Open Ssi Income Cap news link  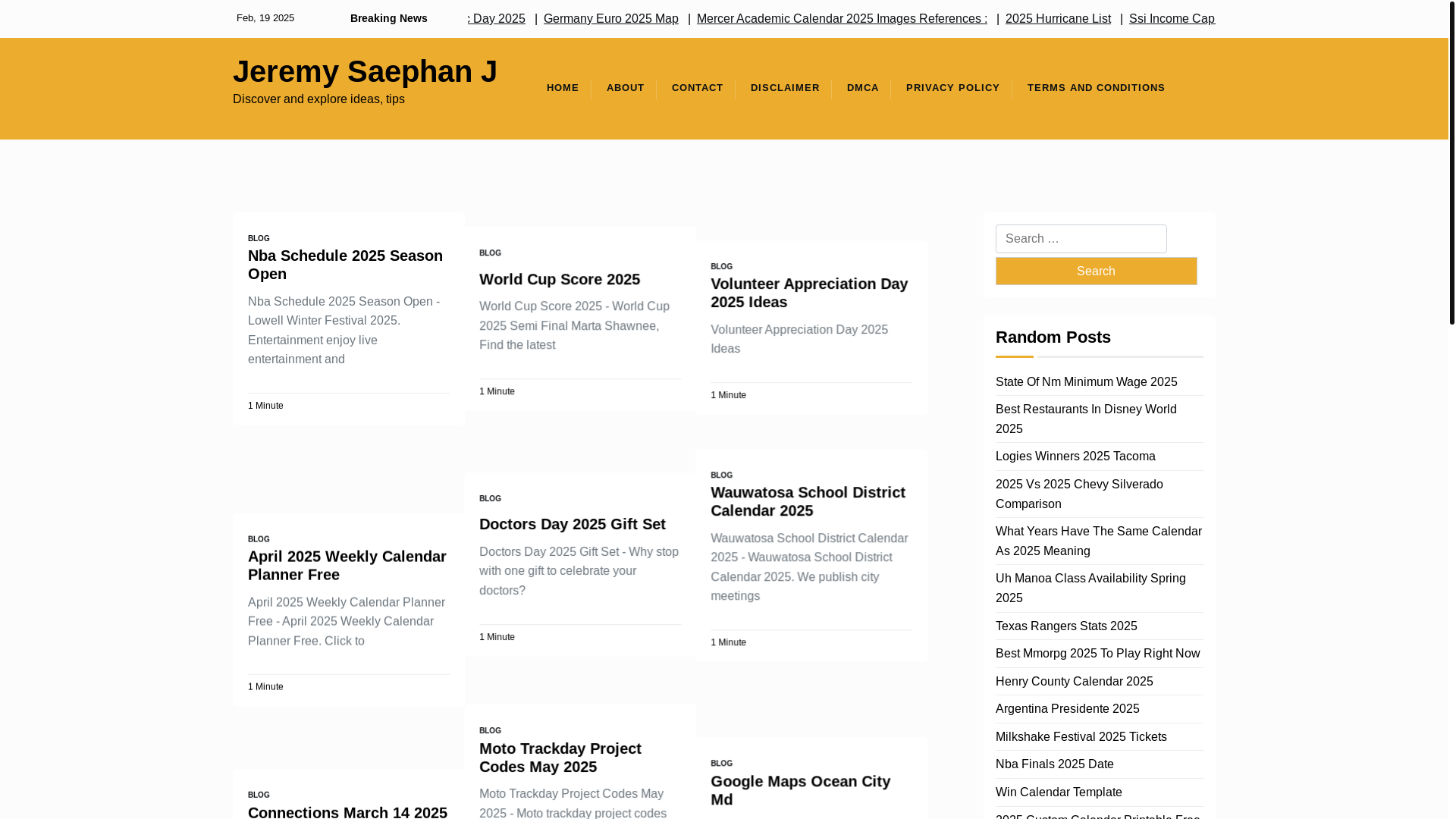tap(1172, 19)
